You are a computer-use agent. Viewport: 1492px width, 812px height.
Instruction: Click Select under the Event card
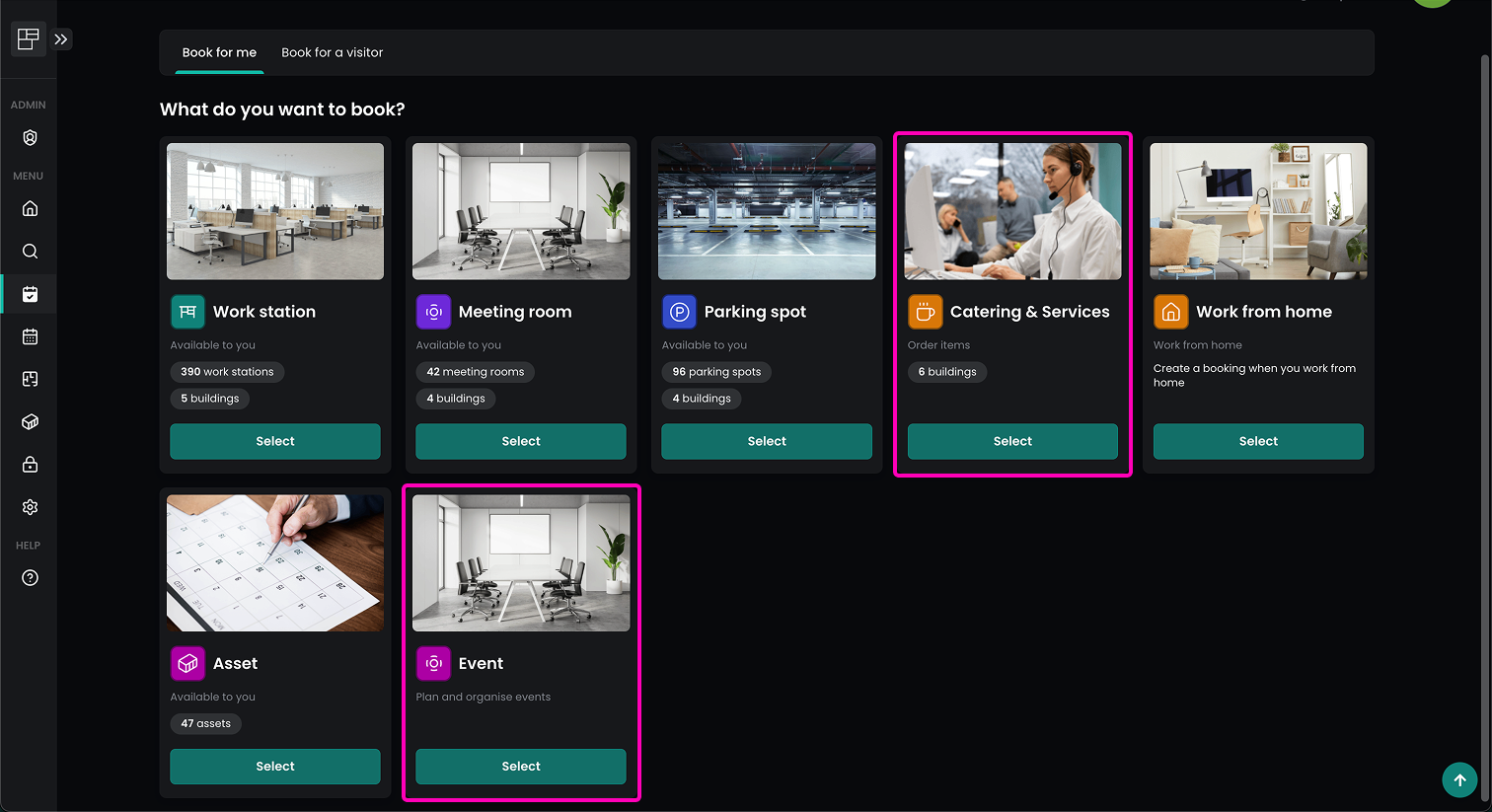point(520,767)
